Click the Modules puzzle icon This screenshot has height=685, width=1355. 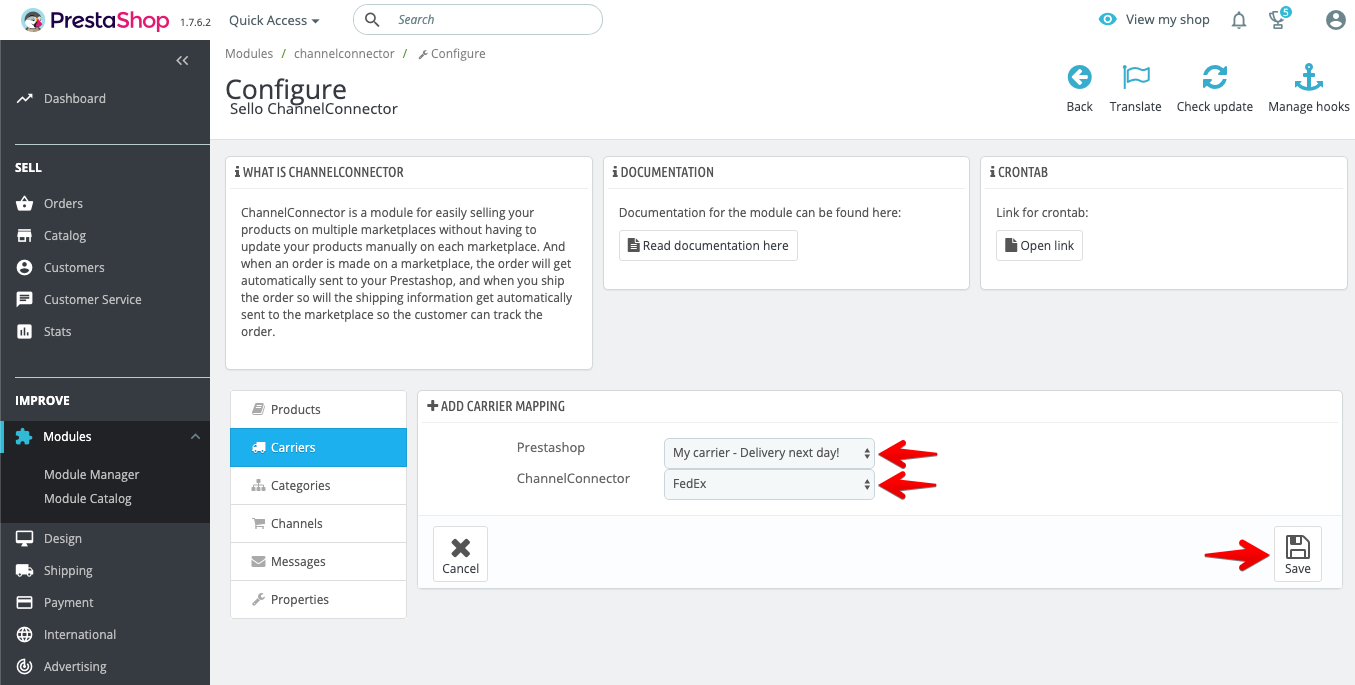coord(24,437)
